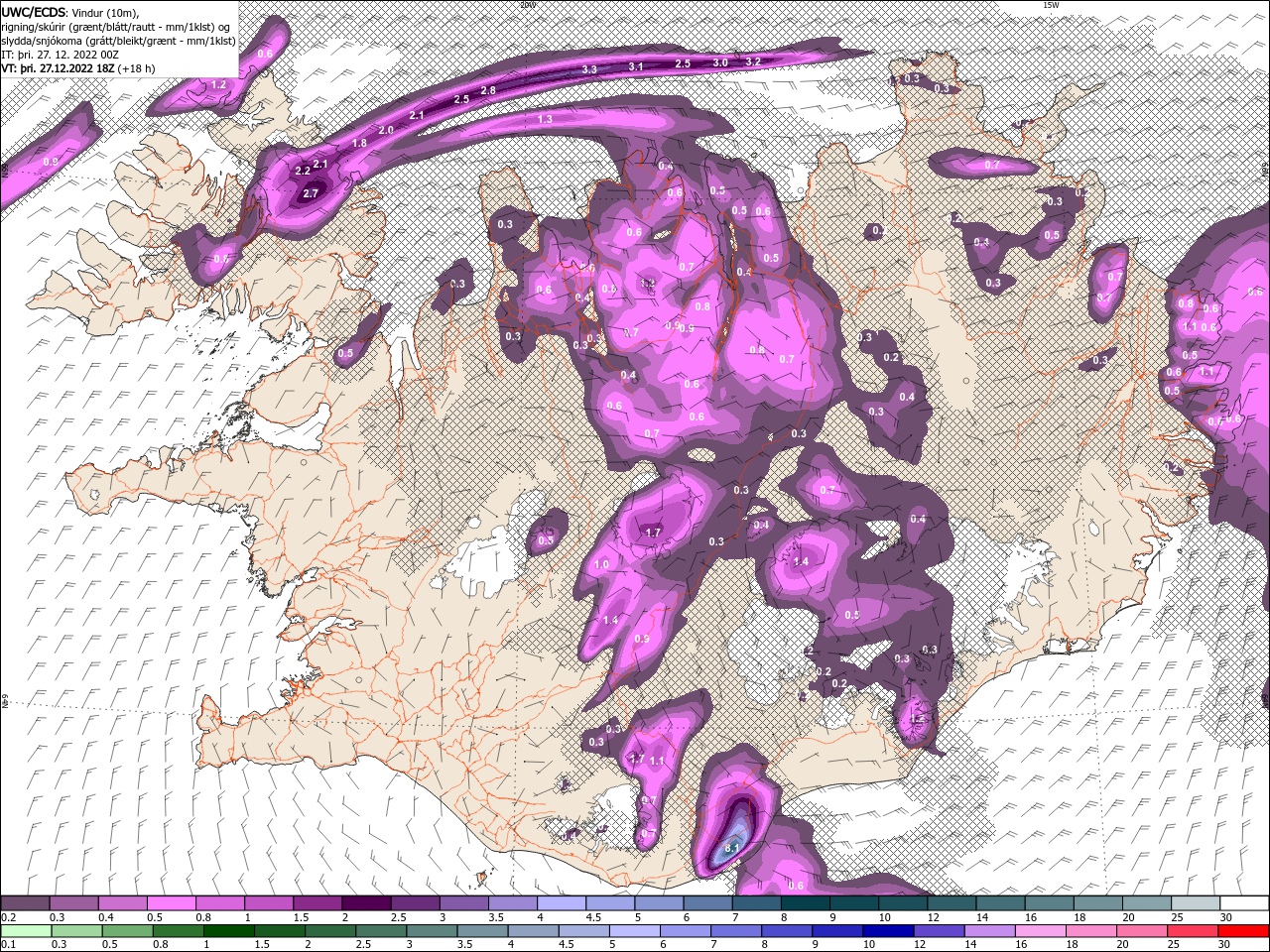
Task: Select the IT initial time 00Z line
Action: [59, 55]
